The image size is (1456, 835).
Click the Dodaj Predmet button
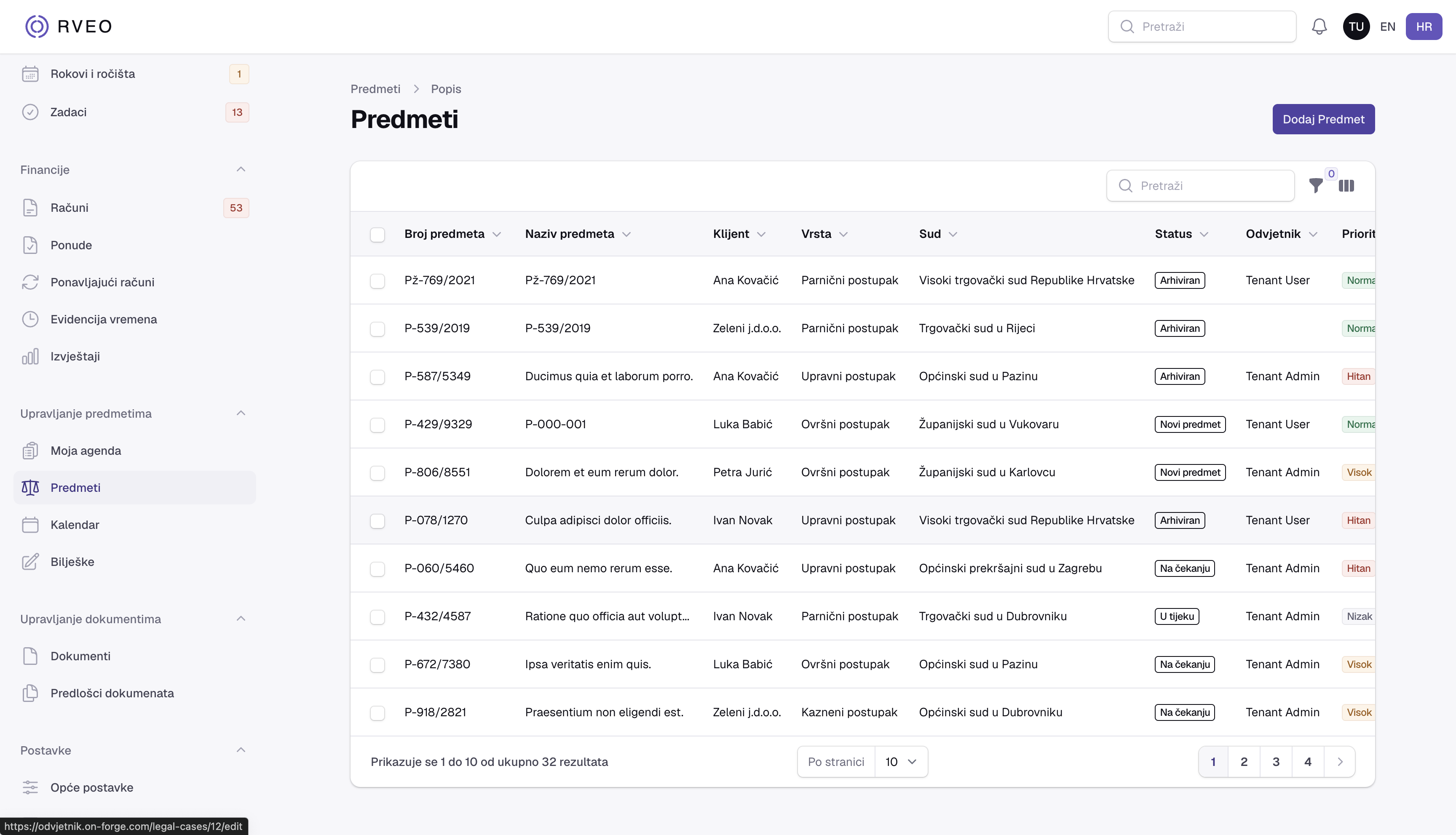pyautogui.click(x=1323, y=119)
